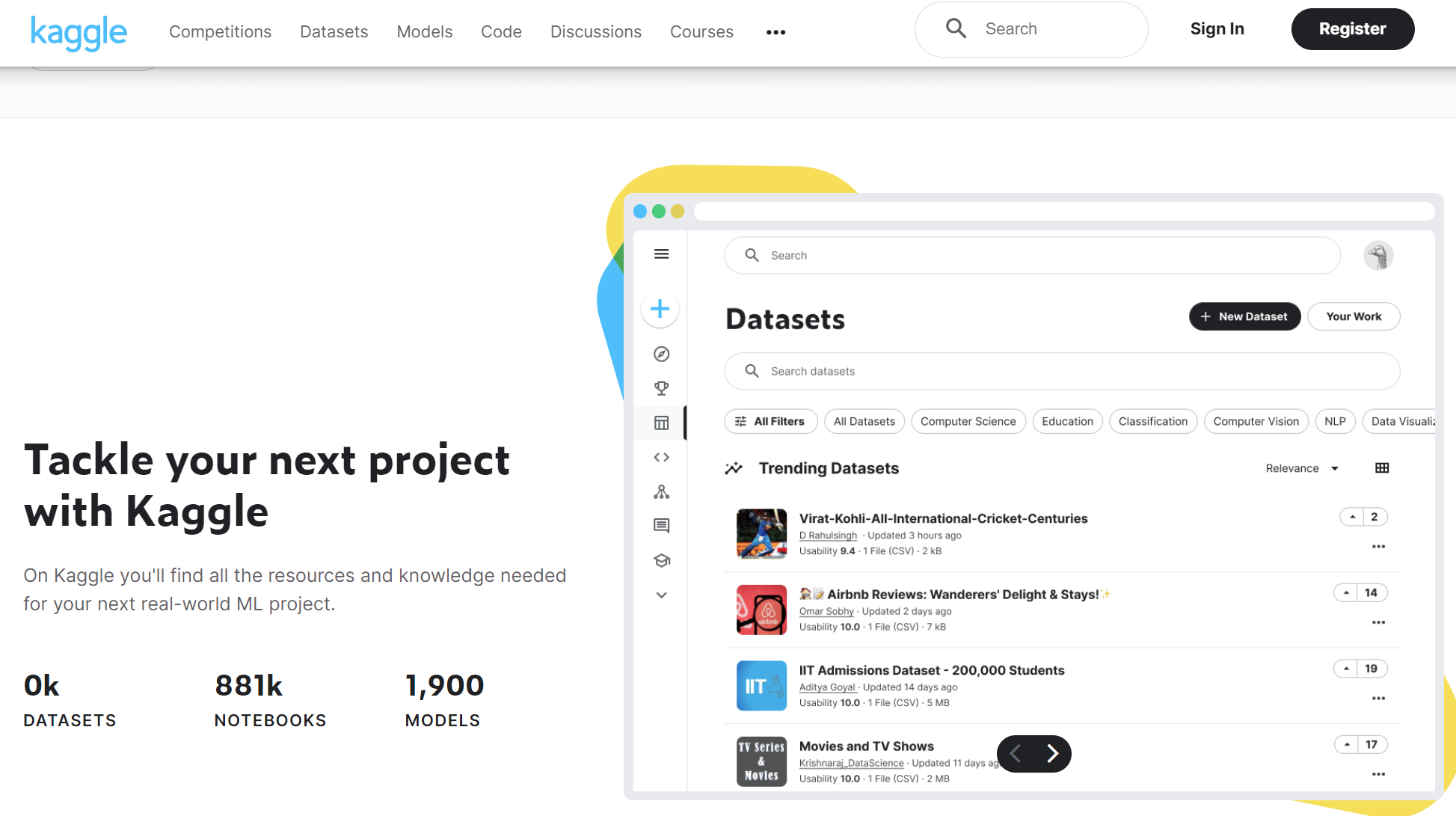1456x816 pixels.
Task: Click the Sign In link
Action: pos(1217,29)
